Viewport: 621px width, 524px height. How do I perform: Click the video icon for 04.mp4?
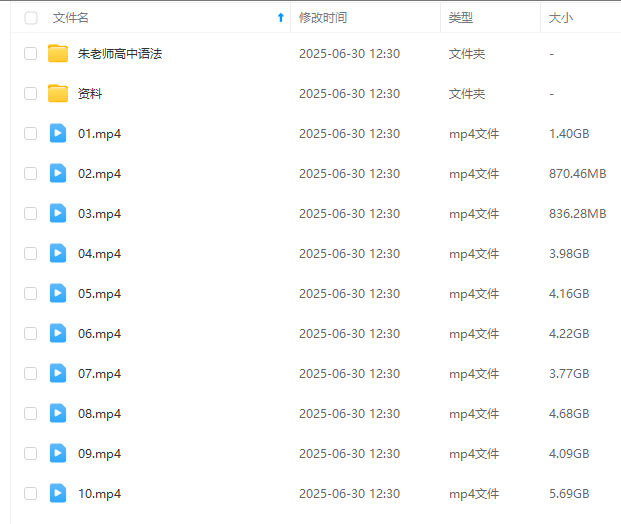[58, 253]
